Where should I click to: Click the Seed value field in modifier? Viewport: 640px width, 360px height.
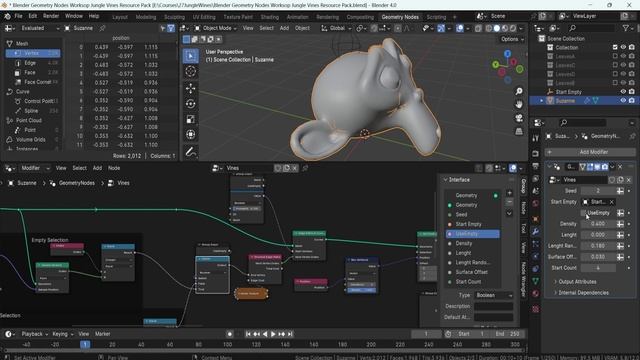[x=598, y=191]
